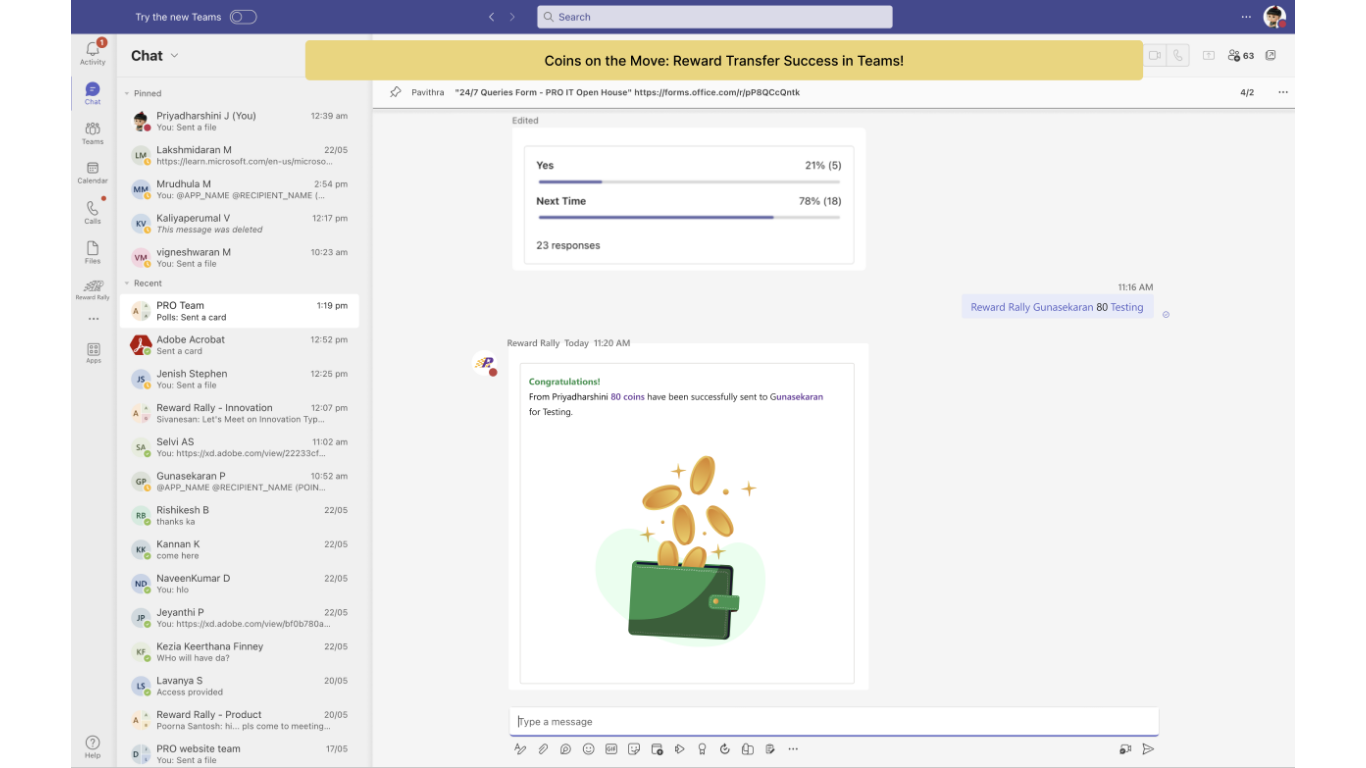Open the PRO website team chat
The height and width of the screenshot is (768, 1366).
click(239, 753)
